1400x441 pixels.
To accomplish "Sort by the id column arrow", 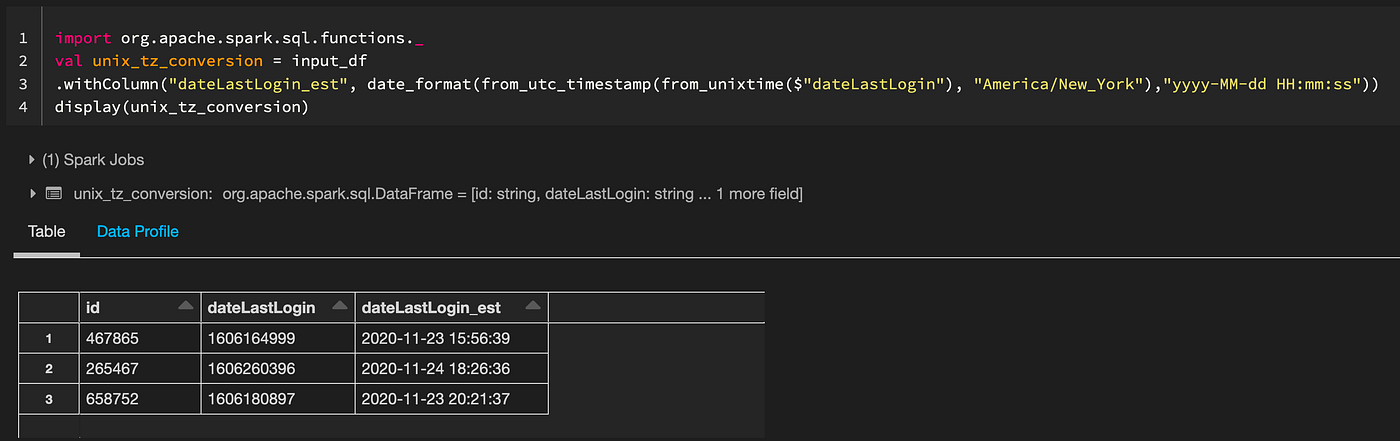I will pyautogui.click(x=185, y=307).
